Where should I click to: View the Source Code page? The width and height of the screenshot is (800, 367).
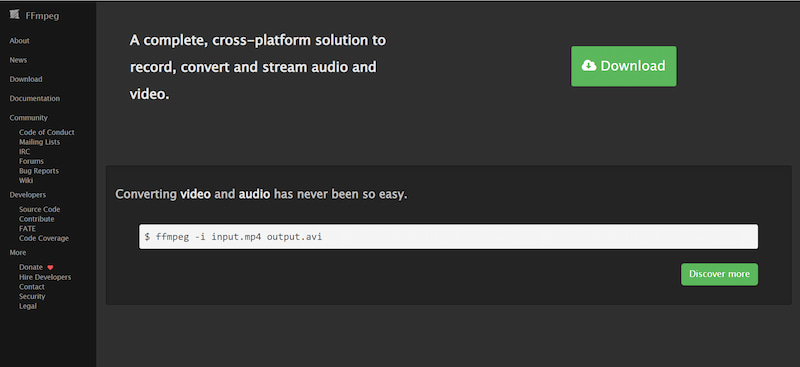[x=39, y=209]
